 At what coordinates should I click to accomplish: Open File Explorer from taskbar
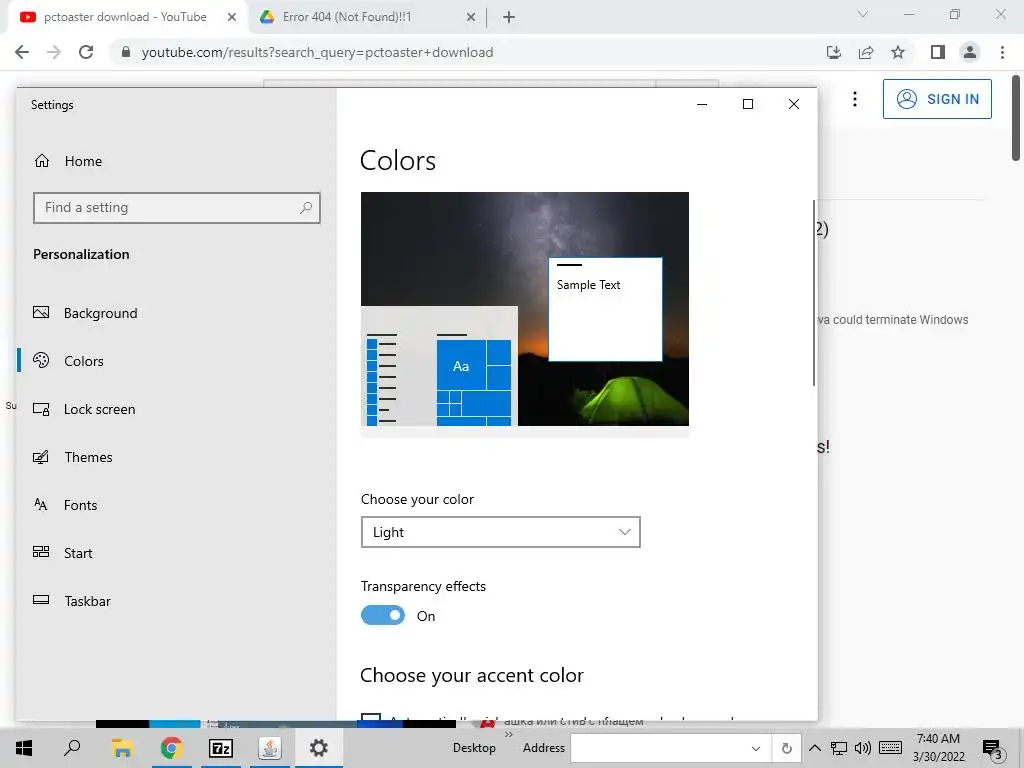(x=122, y=748)
